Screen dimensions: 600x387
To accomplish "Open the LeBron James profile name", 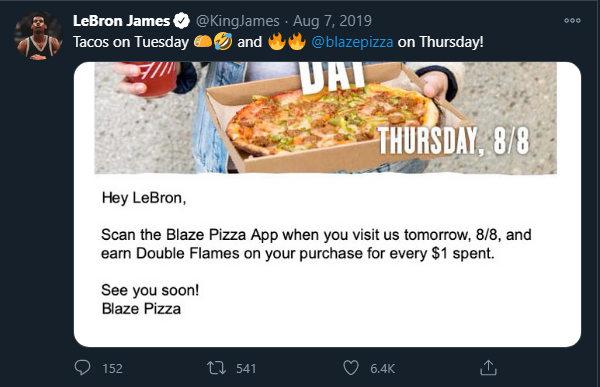I will pos(121,21).
